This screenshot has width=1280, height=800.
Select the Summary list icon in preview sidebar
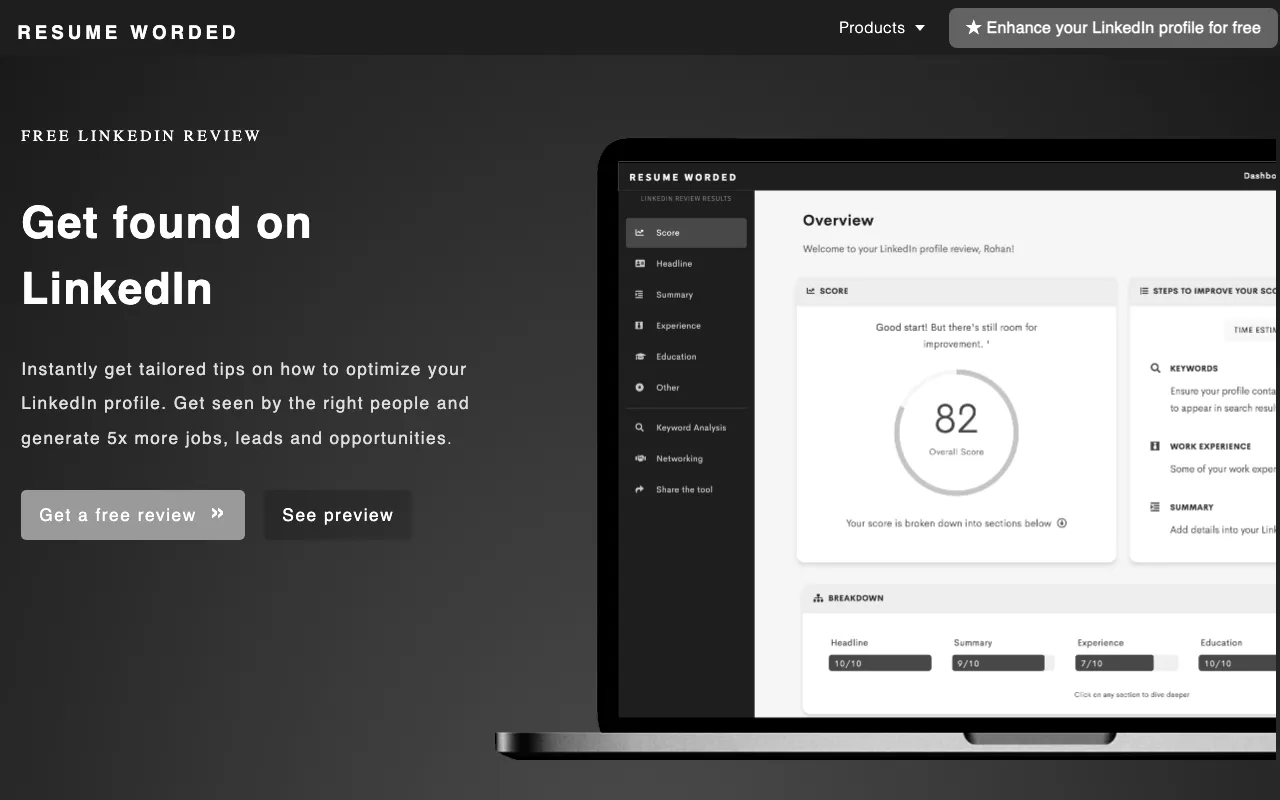[640, 295]
